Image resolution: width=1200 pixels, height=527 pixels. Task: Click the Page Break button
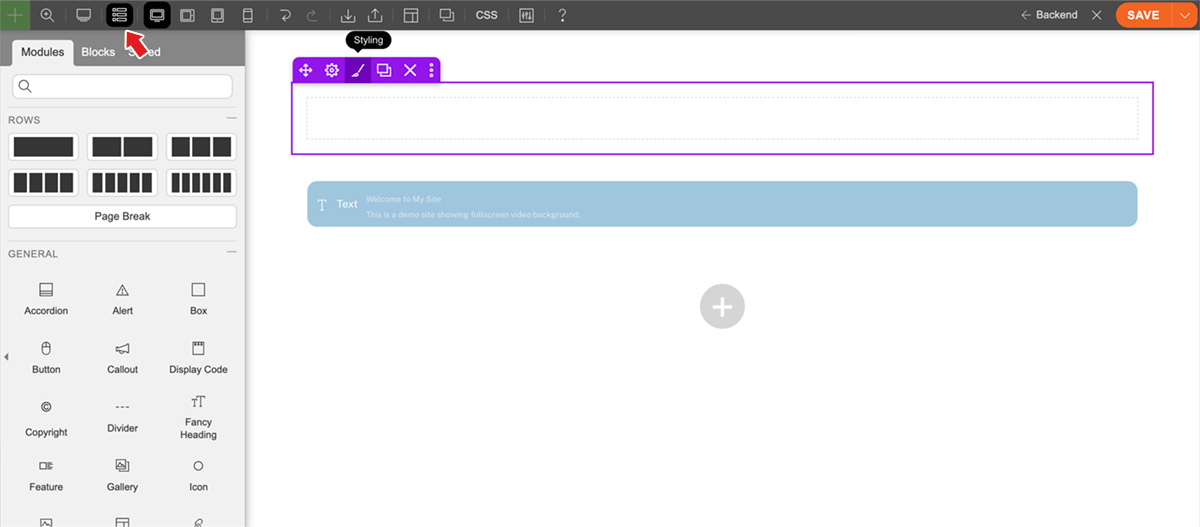click(x=122, y=216)
